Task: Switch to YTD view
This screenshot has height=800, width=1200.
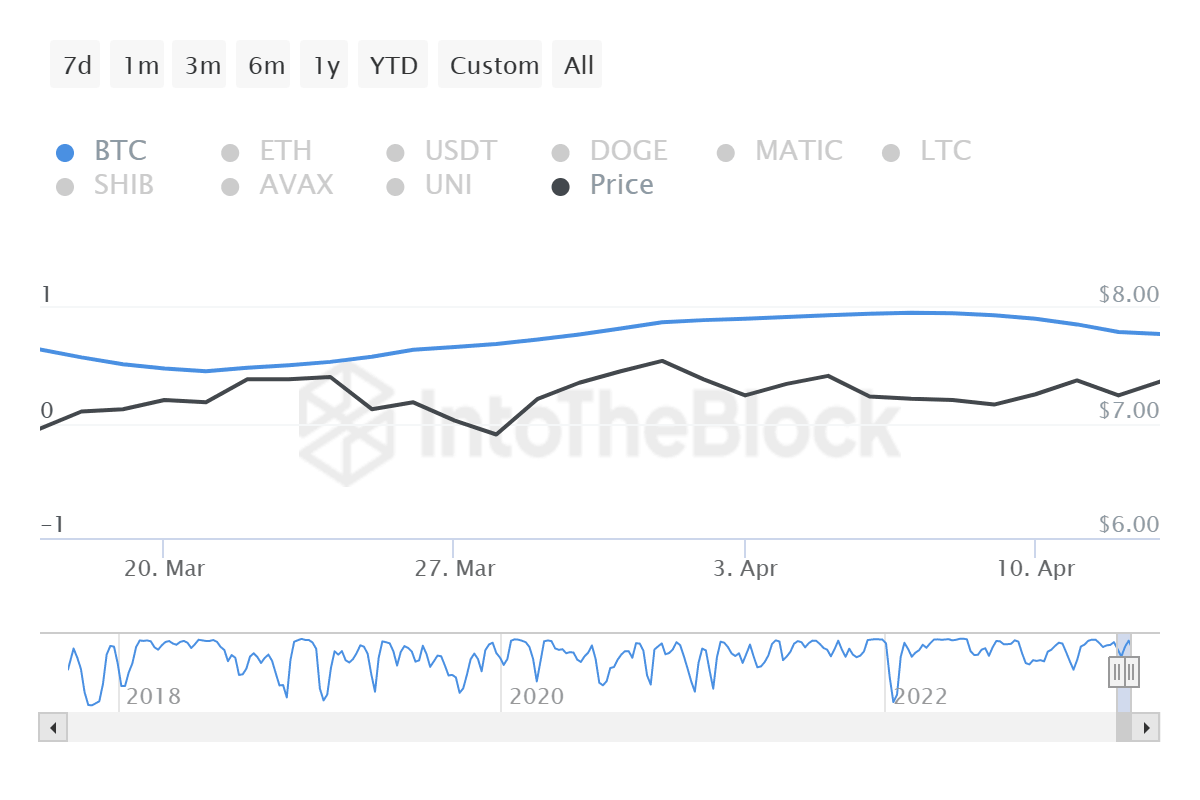Action: coord(393,64)
